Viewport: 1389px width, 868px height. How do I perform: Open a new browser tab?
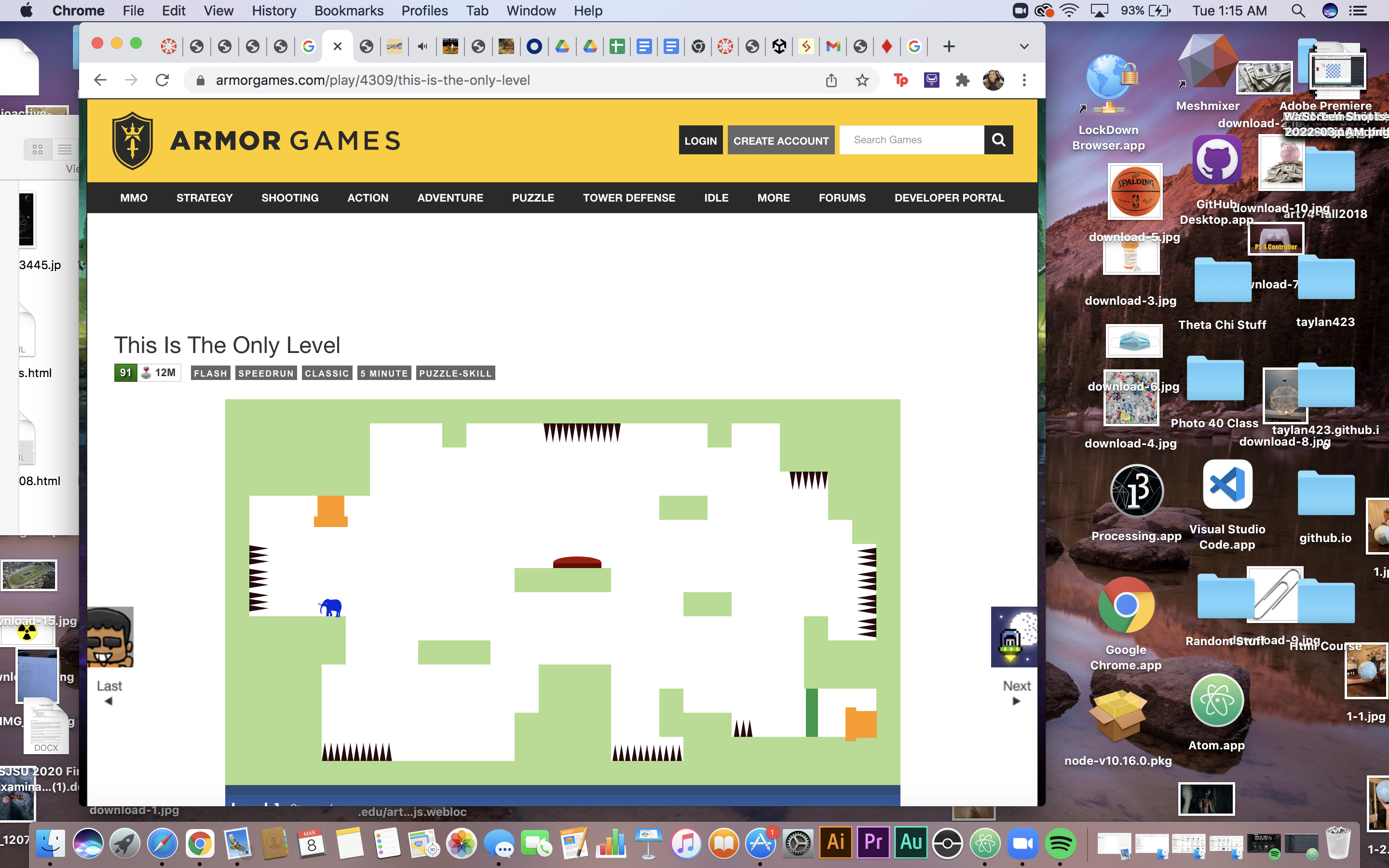point(949,46)
